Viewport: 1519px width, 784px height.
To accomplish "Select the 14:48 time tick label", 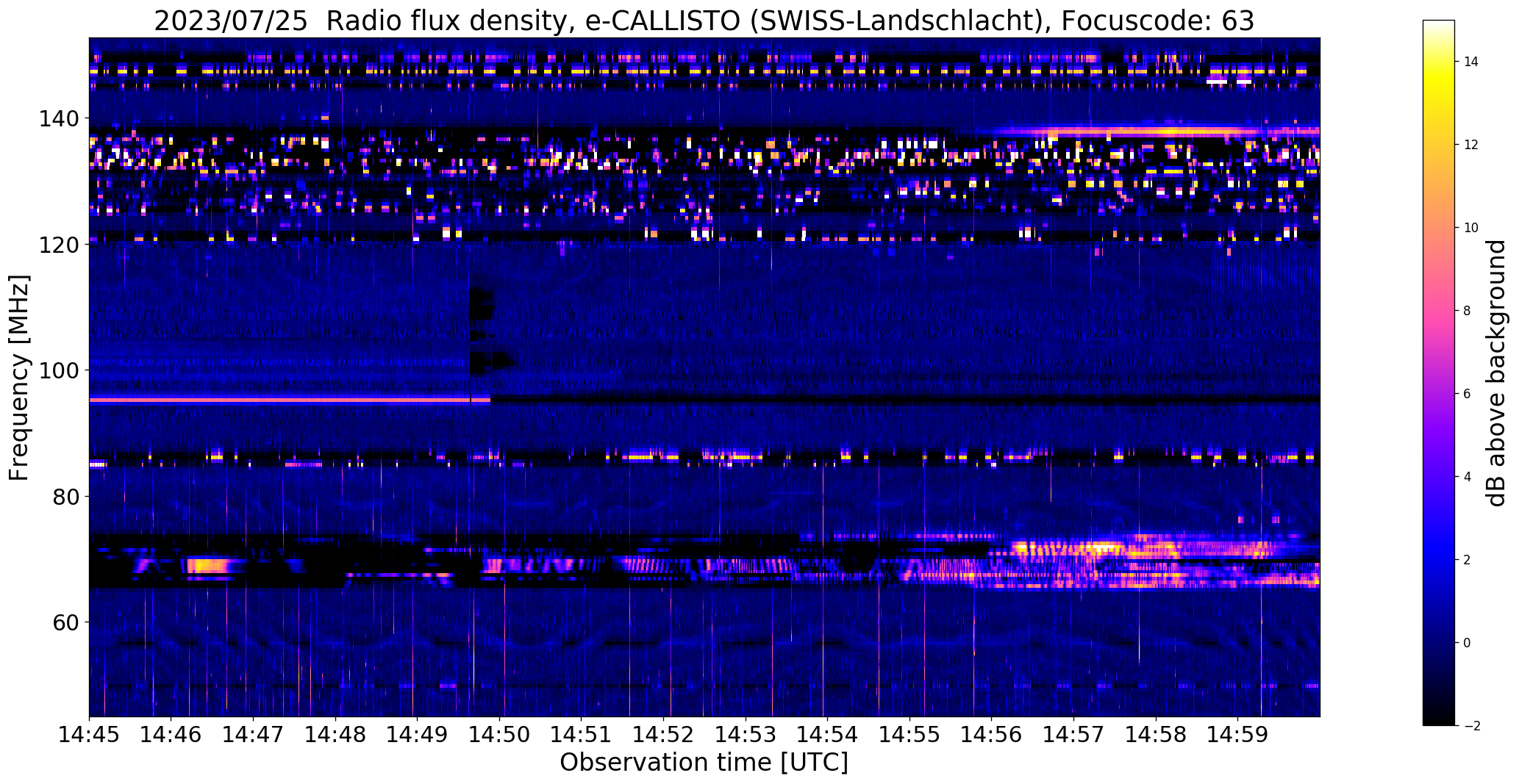I will pos(336,734).
